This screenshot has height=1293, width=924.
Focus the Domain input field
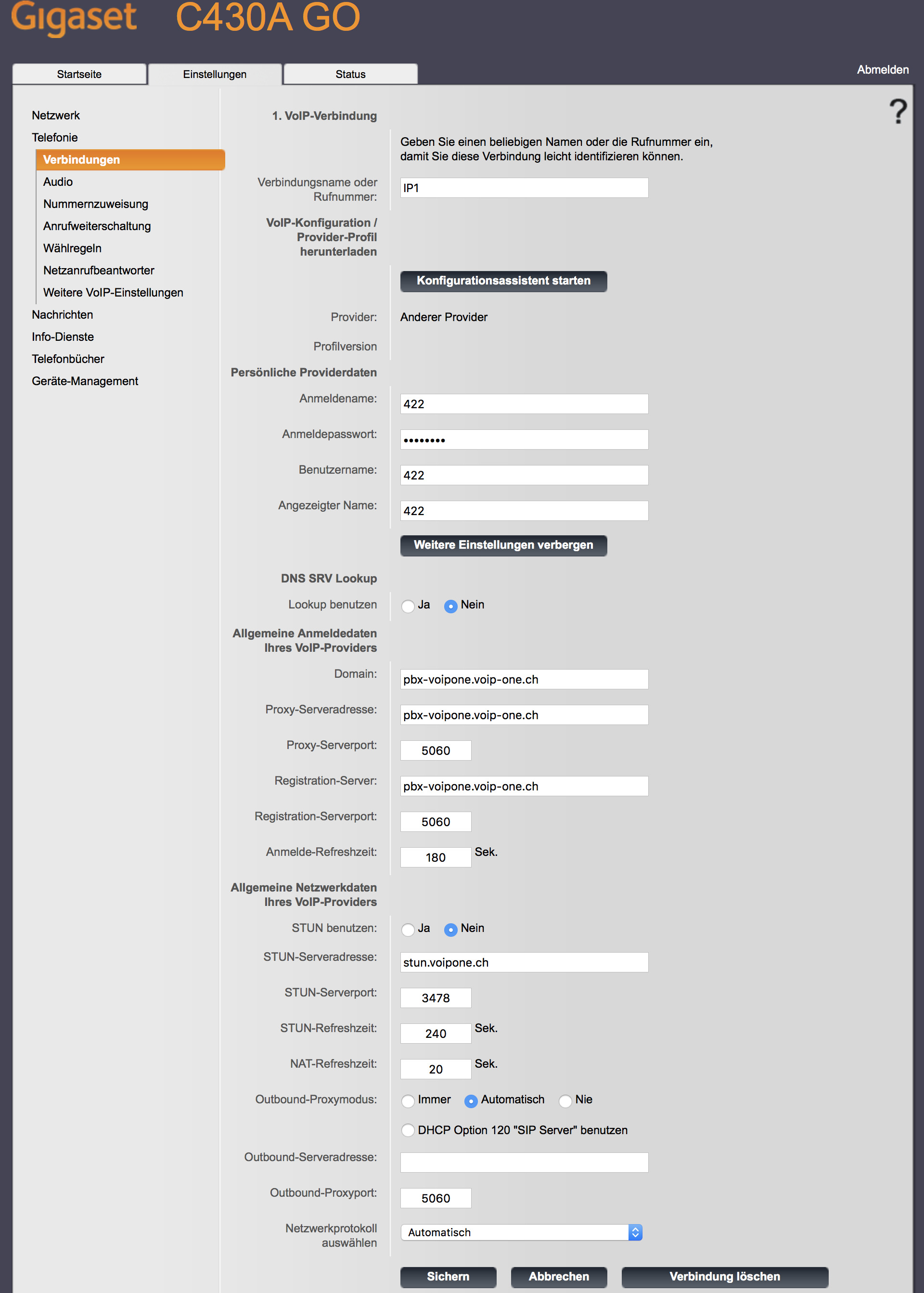tap(524, 679)
